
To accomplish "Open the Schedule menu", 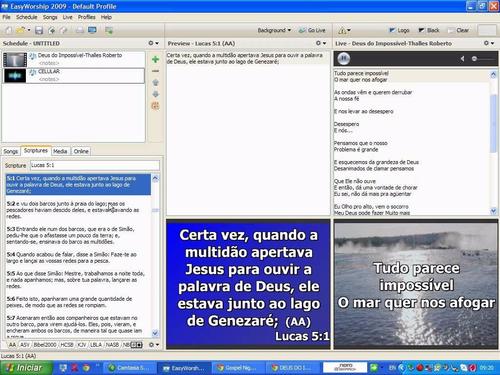I will (x=27, y=17).
